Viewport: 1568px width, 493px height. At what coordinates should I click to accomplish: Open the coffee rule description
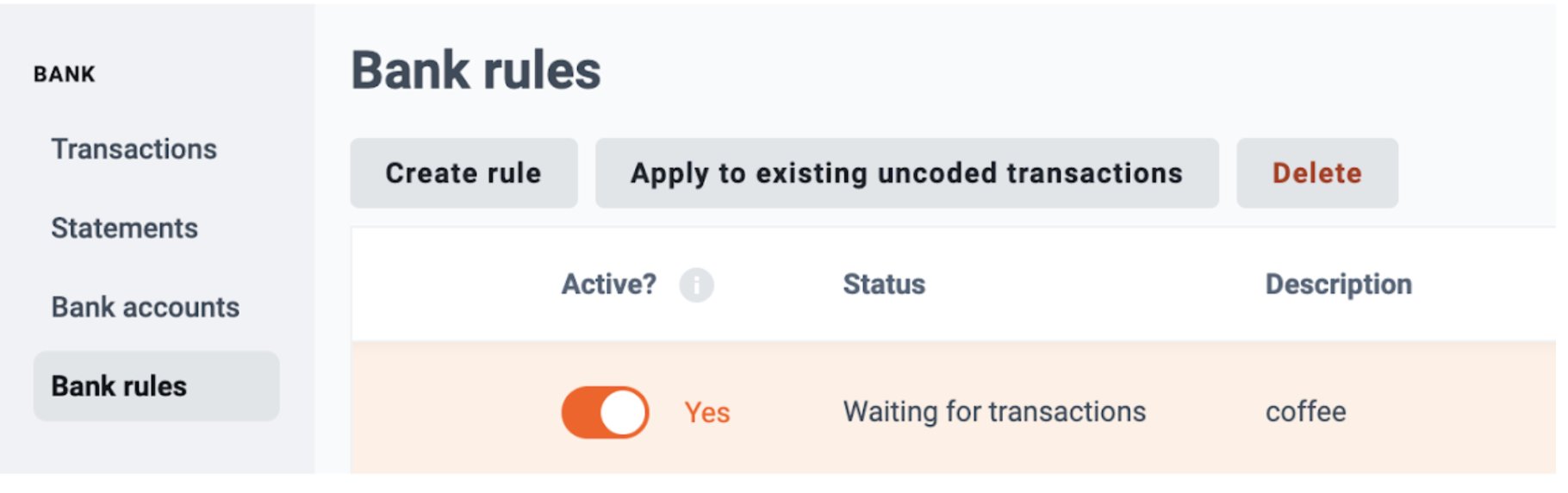click(x=1305, y=412)
